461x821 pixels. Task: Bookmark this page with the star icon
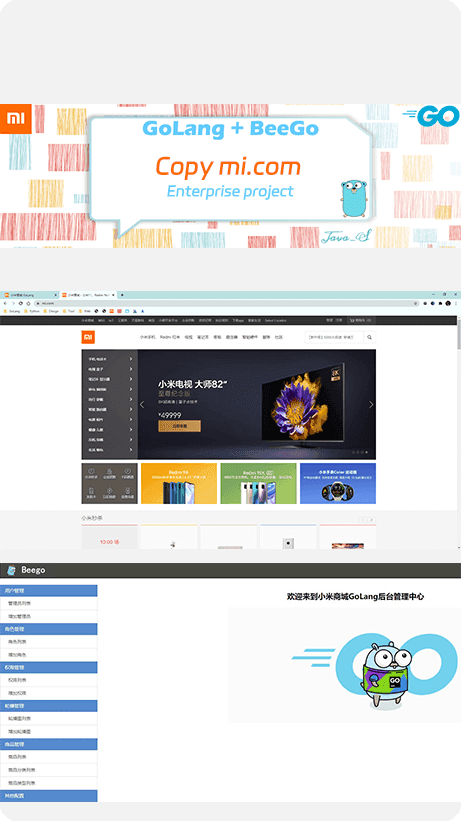[415, 303]
